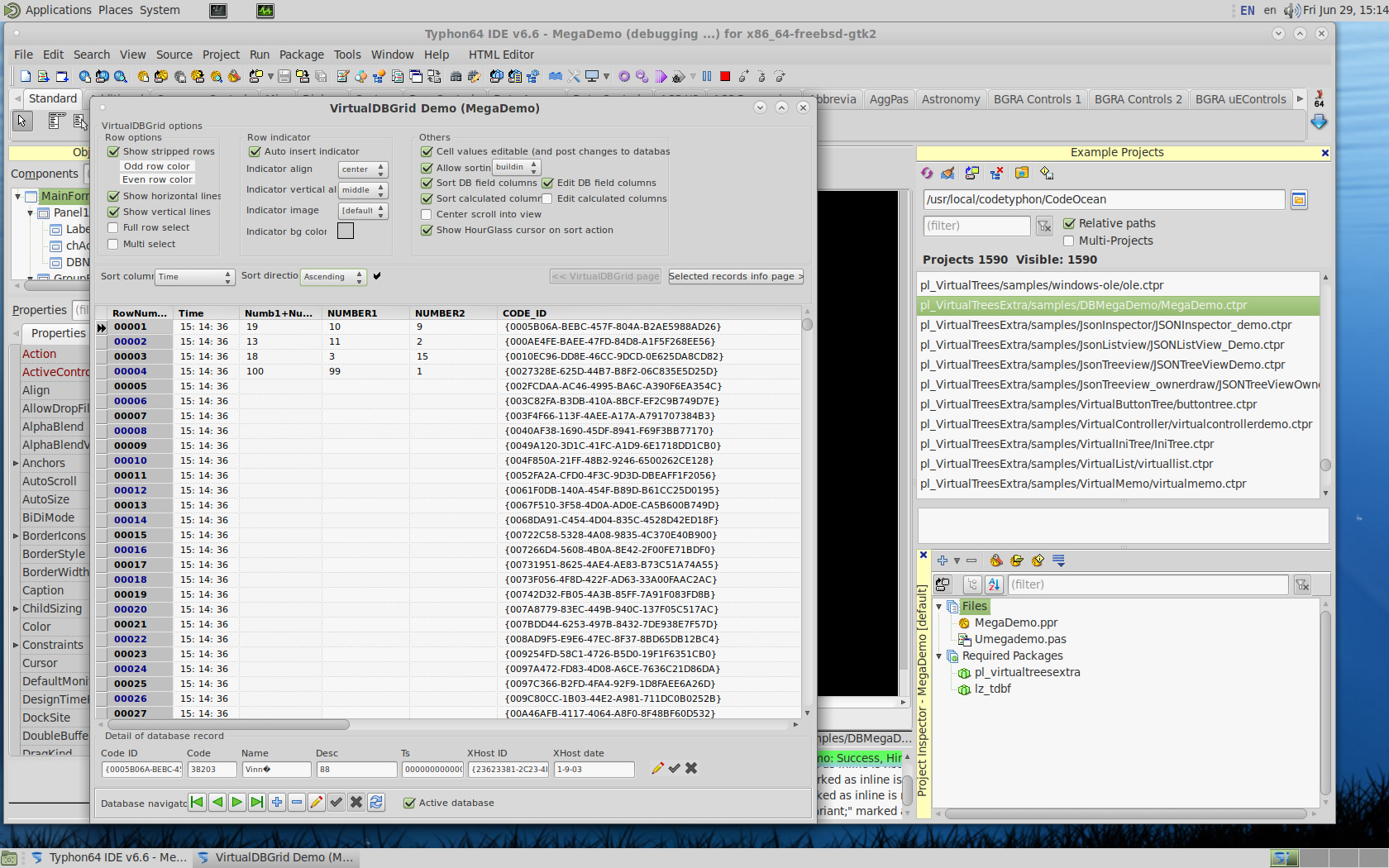Screen dimensions: 1389x868
Task: Select Typhon64 IDE in bottom taskbar
Action: tap(108, 857)
